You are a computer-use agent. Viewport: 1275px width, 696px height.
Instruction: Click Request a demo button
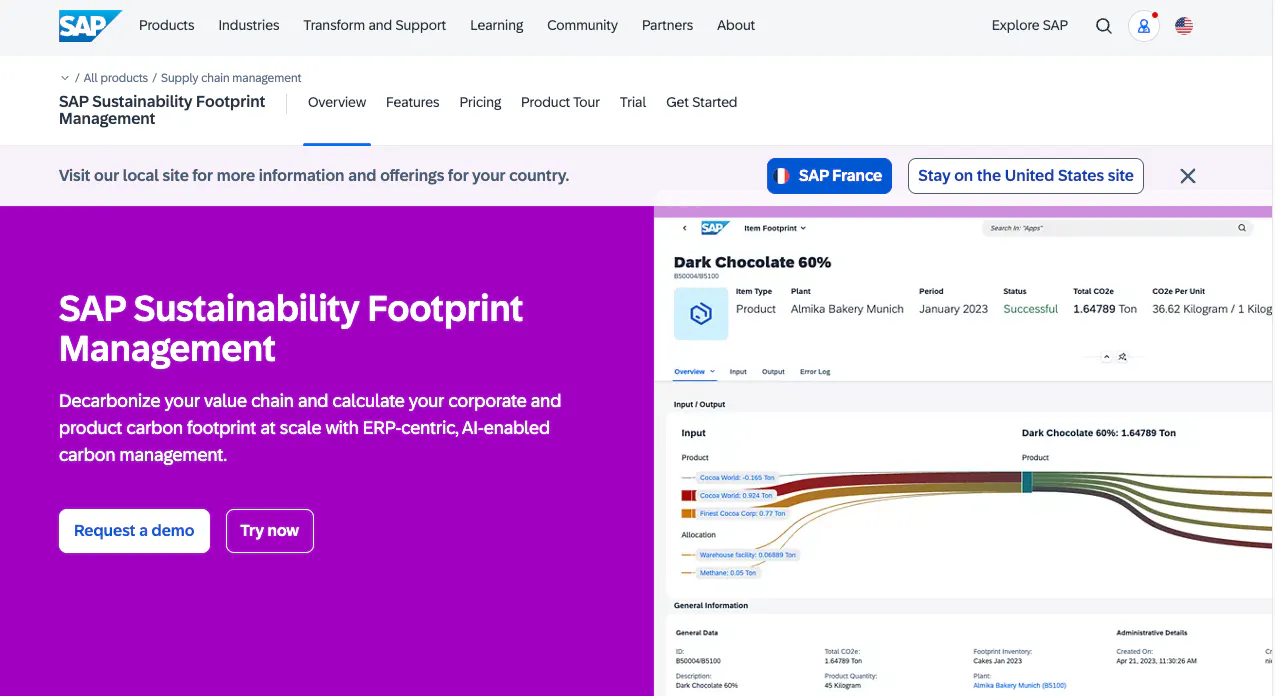134,531
